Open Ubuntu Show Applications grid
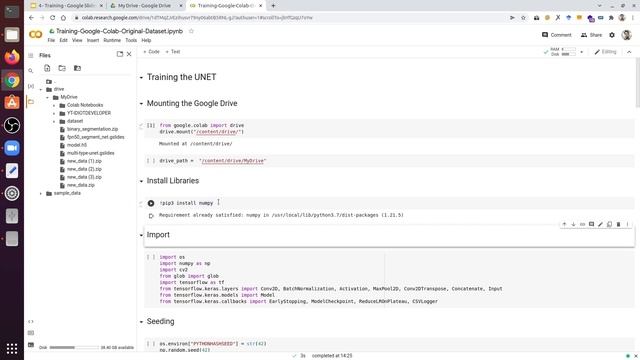 [12, 348]
